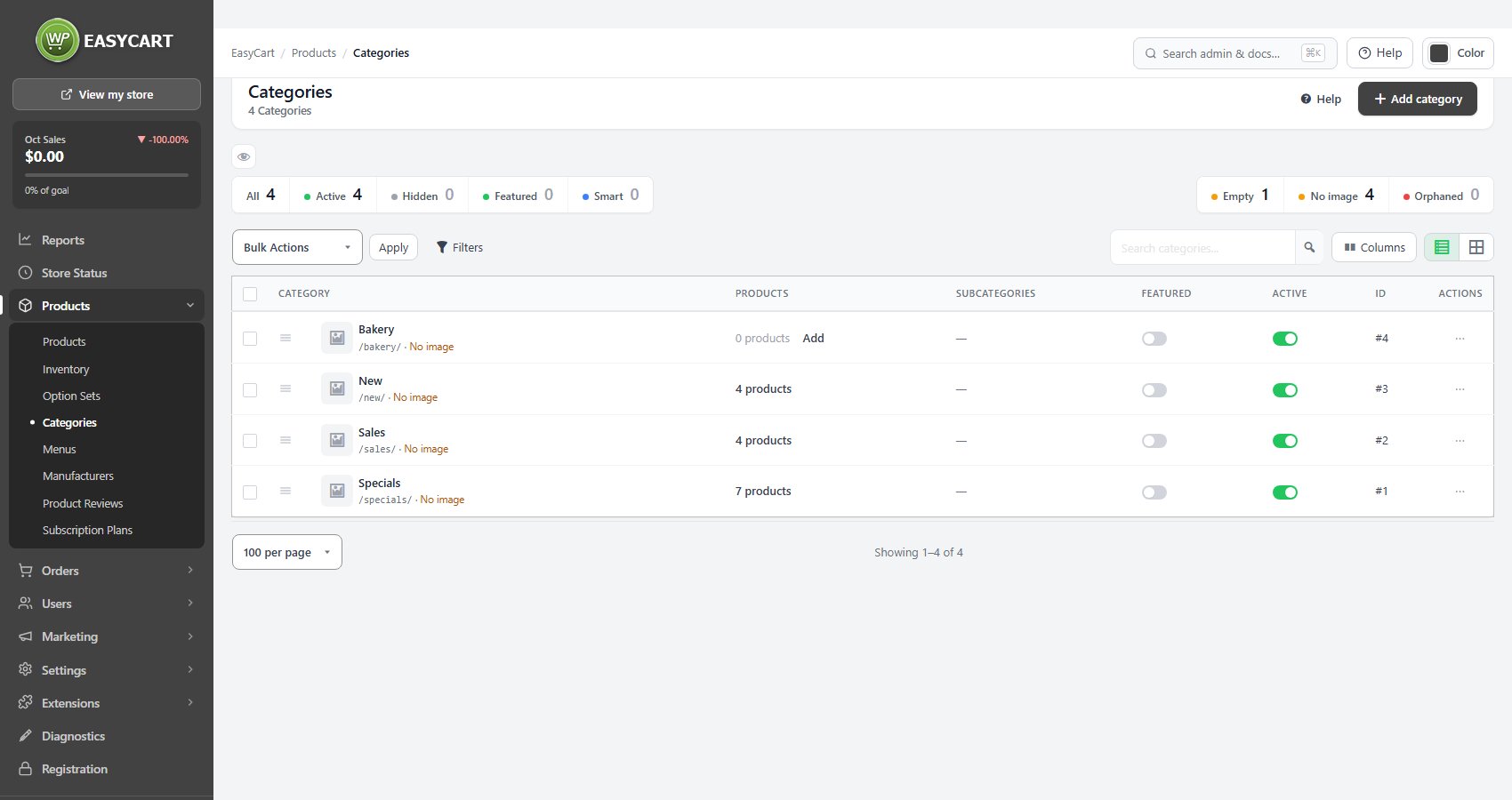1512x800 pixels.
Task: Open the Bulk Actions dropdown
Action: [x=297, y=247]
